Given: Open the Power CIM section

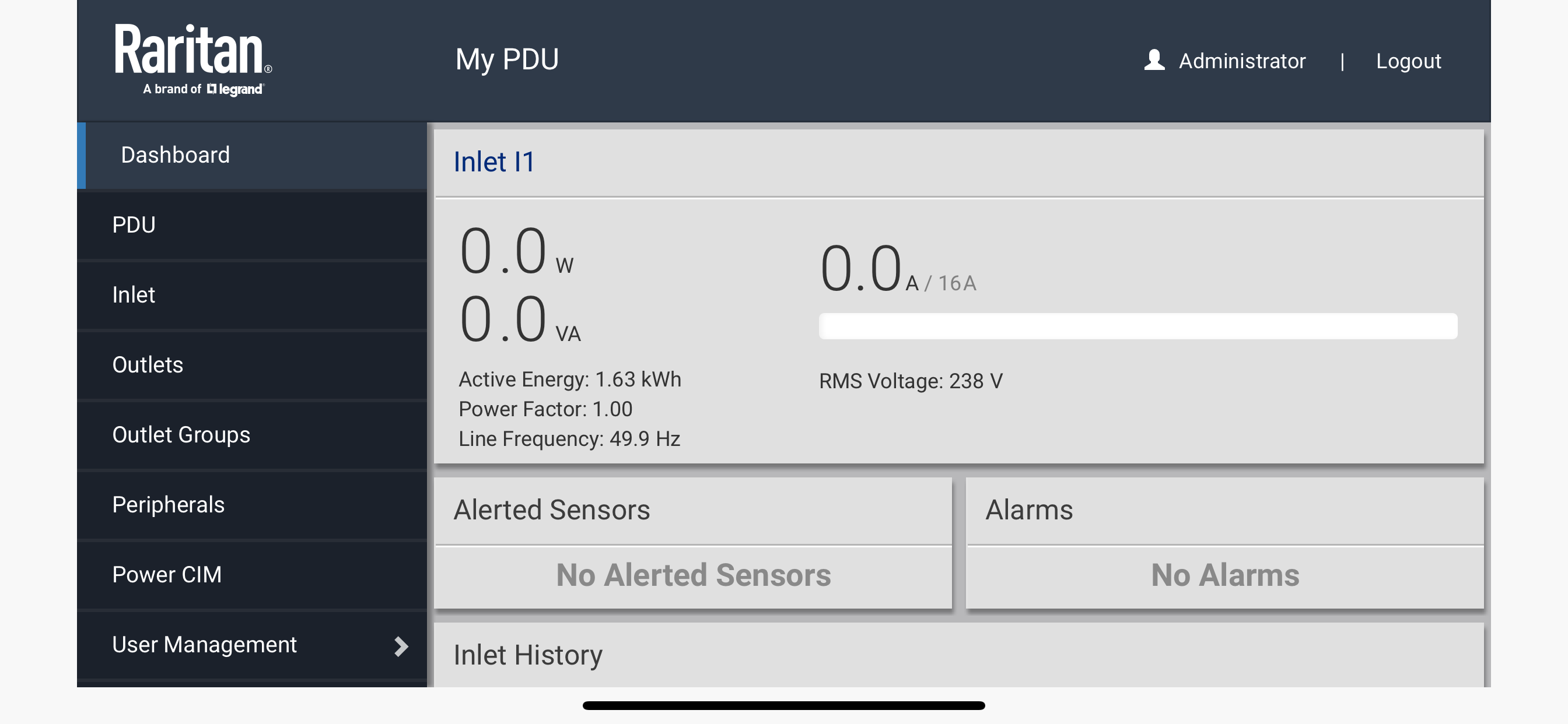Looking at the screenshot, I should click(x=252, y=575).
